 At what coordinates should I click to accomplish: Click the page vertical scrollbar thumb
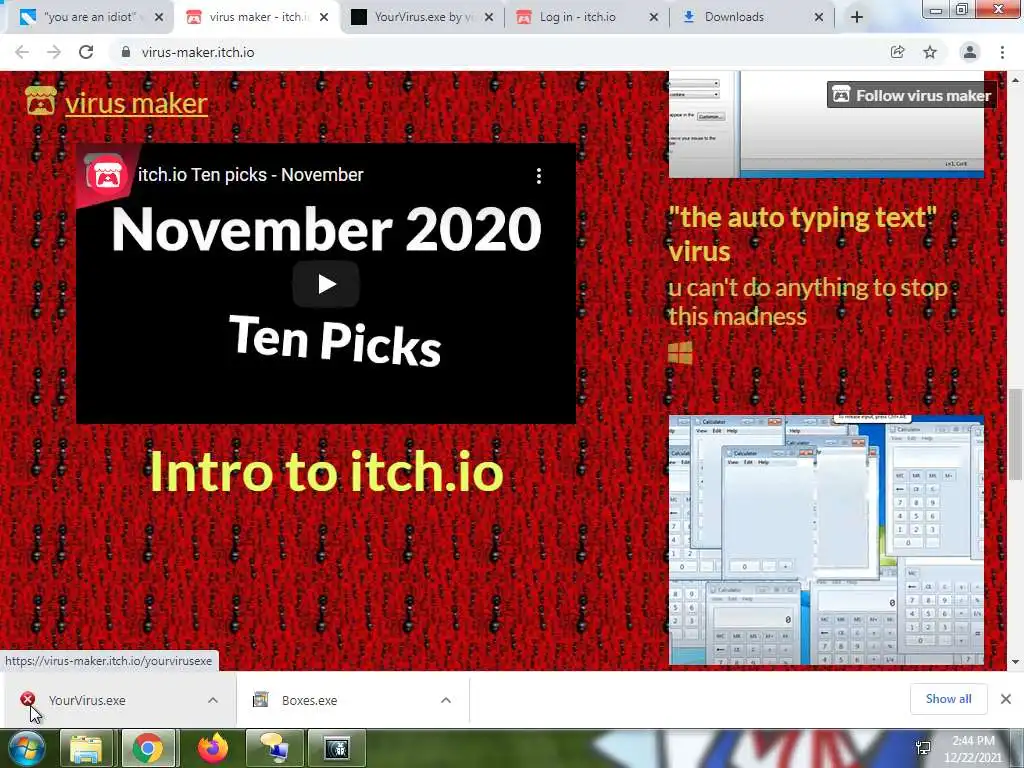pos(1015,434)
